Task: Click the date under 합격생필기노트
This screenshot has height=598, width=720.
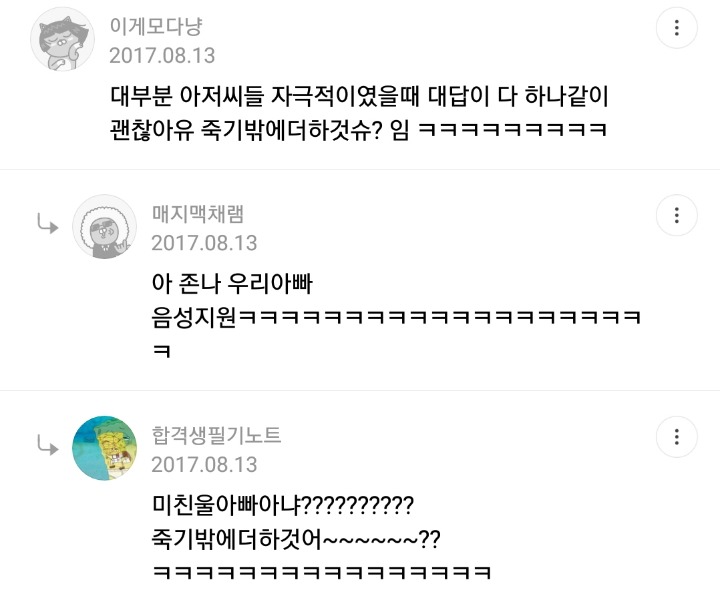Action: [204, 465]
